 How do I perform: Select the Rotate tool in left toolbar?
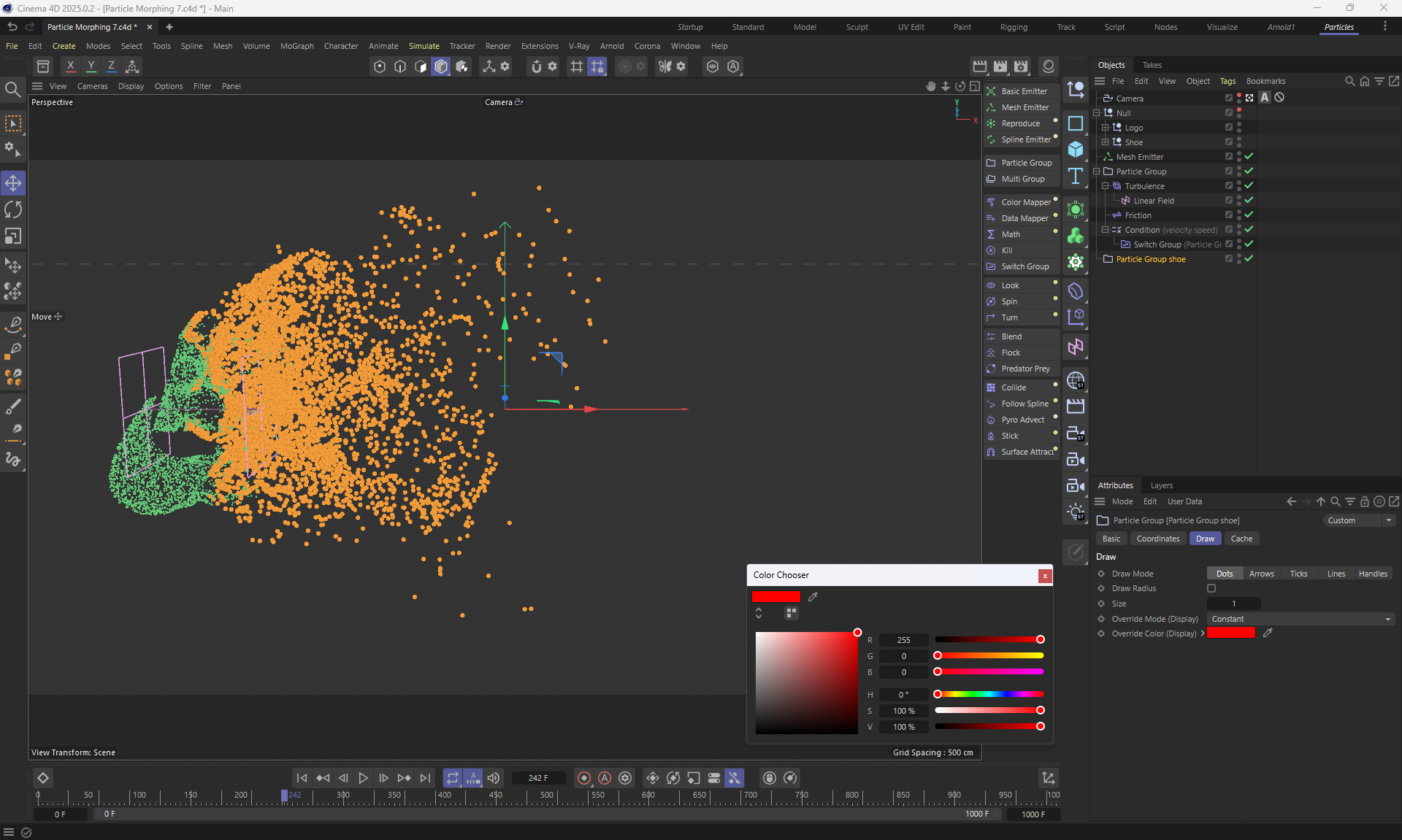tap(13, 210)
